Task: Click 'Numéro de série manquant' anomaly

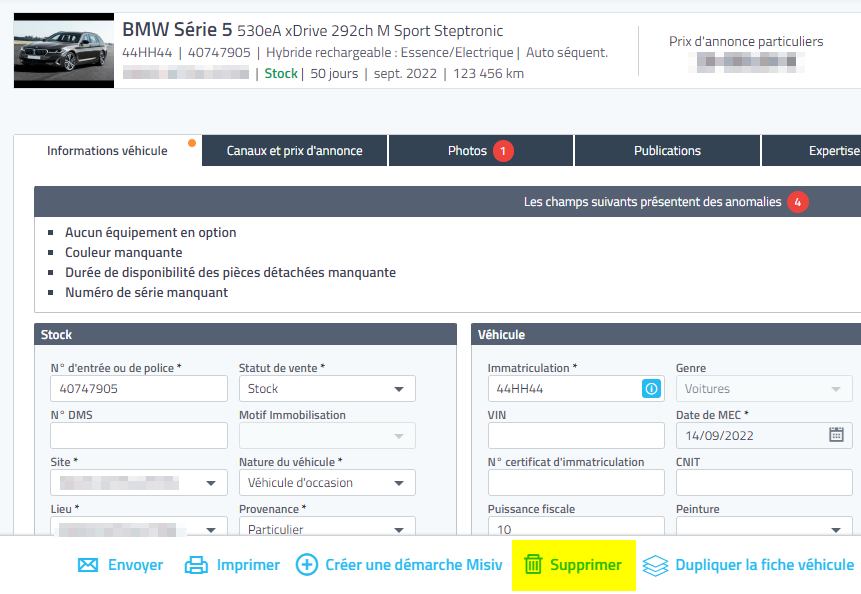Action: 147,293
